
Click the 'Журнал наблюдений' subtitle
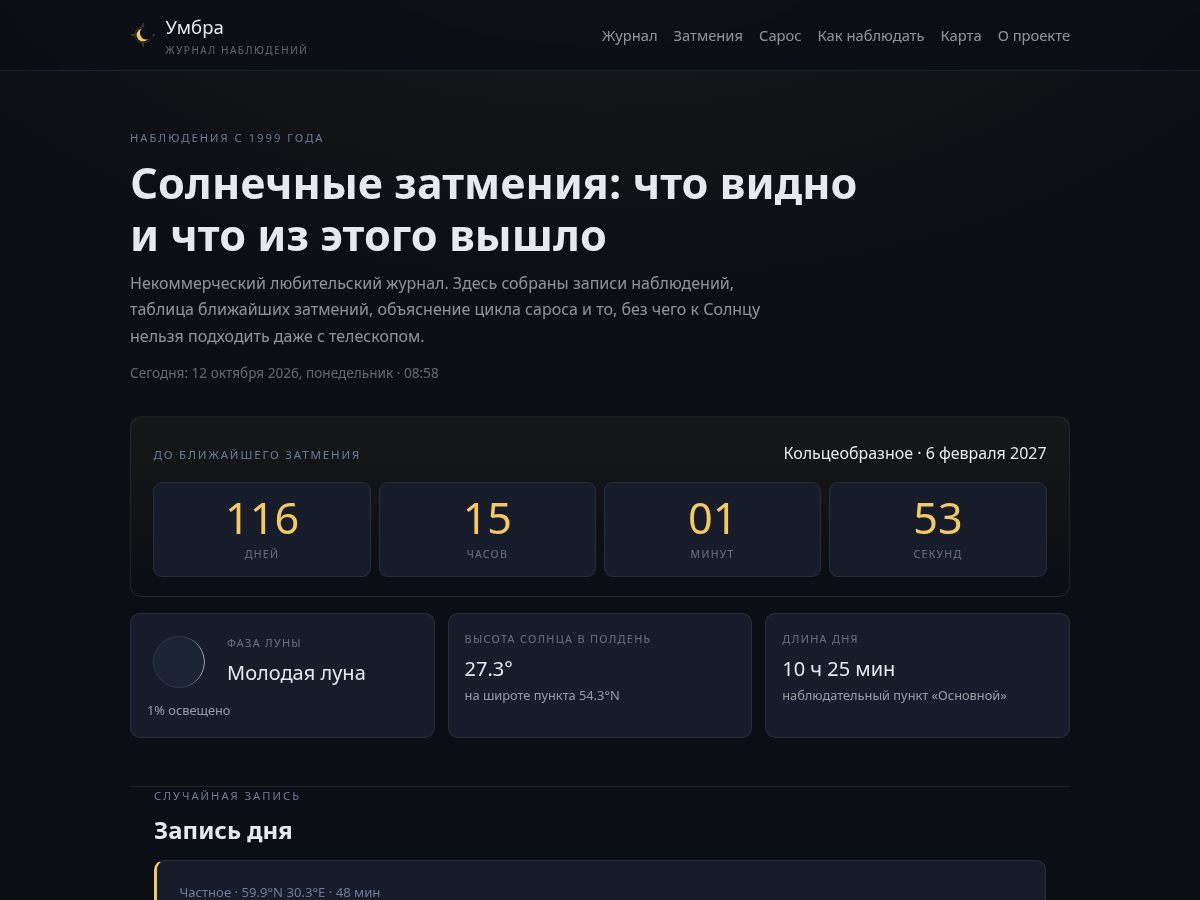click(237, 50)
